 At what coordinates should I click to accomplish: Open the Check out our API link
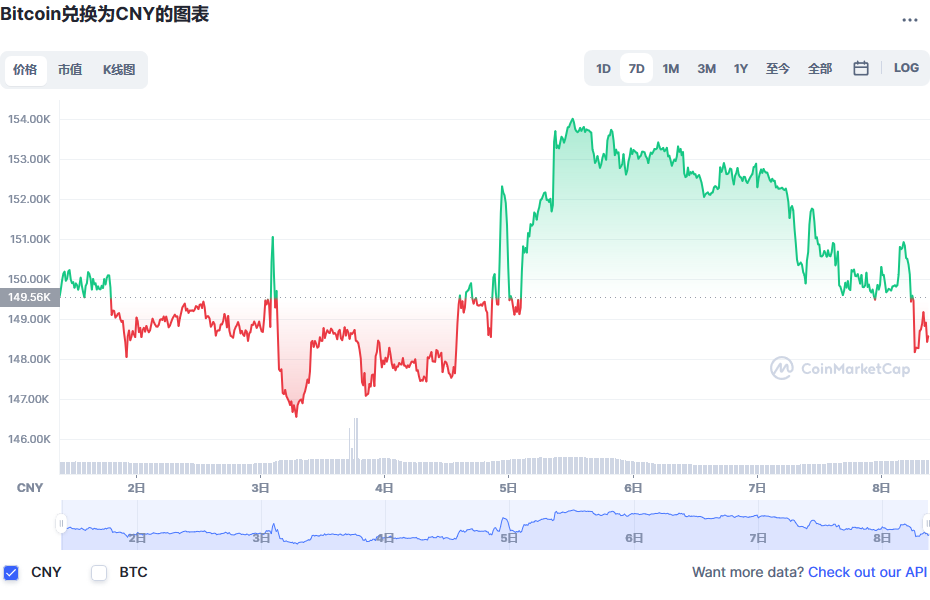coord(867,572)
